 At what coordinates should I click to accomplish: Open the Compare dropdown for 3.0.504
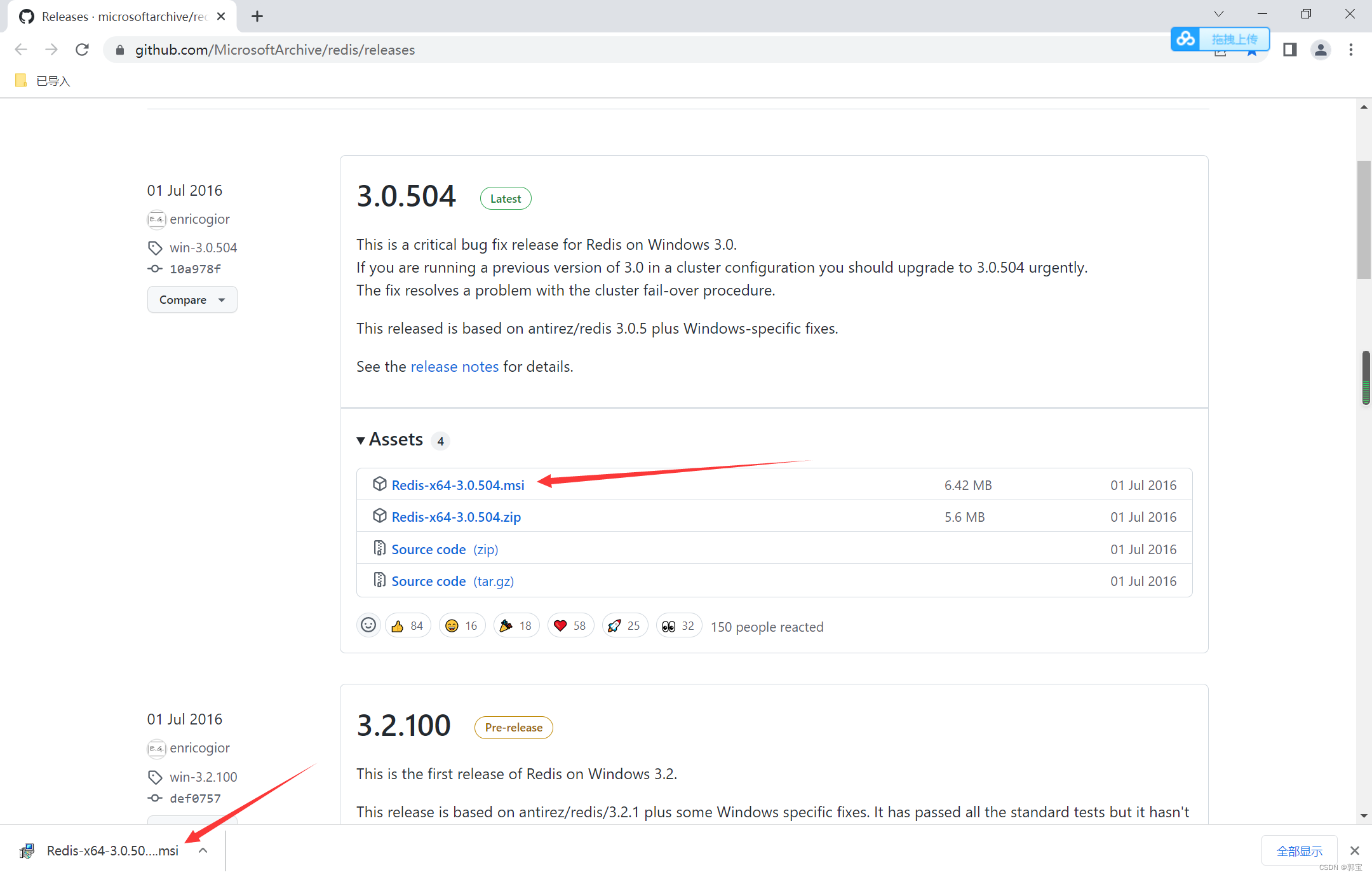point(192,299)
